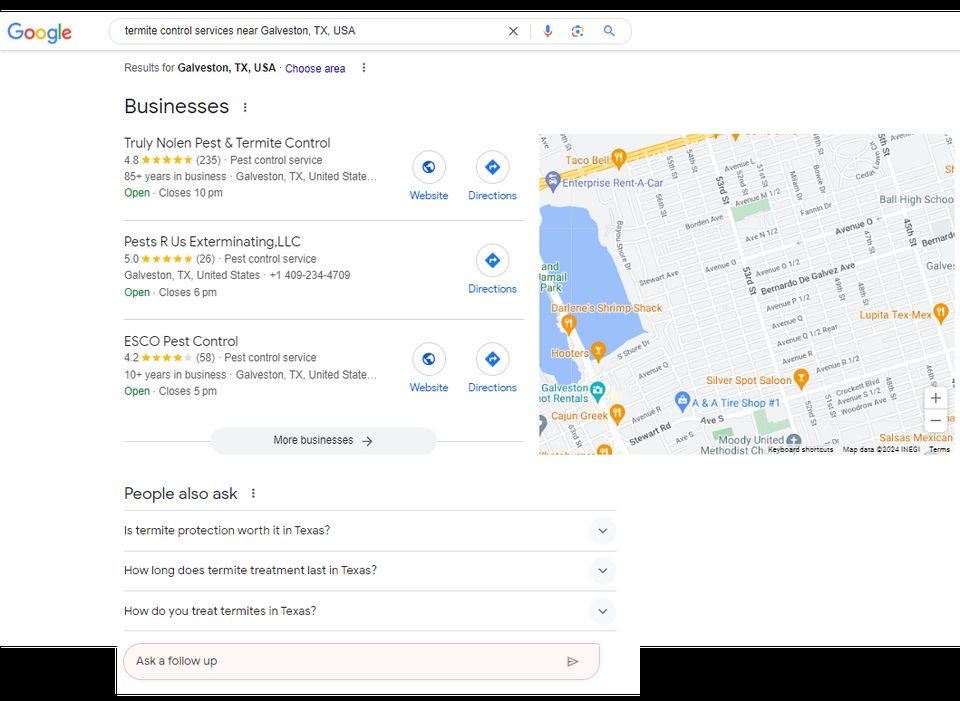Click the Ask a follow up field

[361, 661]
